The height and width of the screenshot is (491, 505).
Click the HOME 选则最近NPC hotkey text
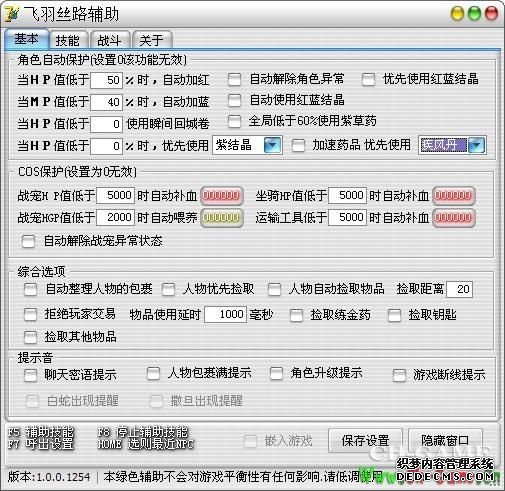146,444
